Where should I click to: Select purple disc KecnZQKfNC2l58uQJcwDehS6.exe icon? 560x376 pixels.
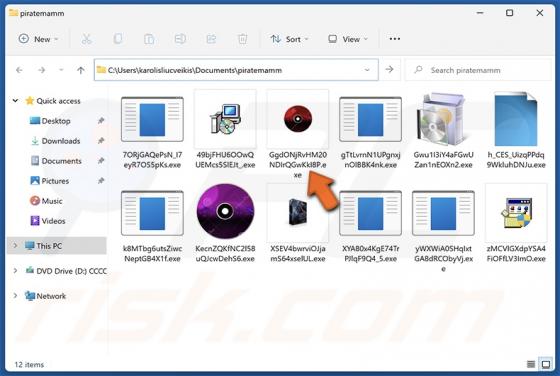(x=225, y=211)
